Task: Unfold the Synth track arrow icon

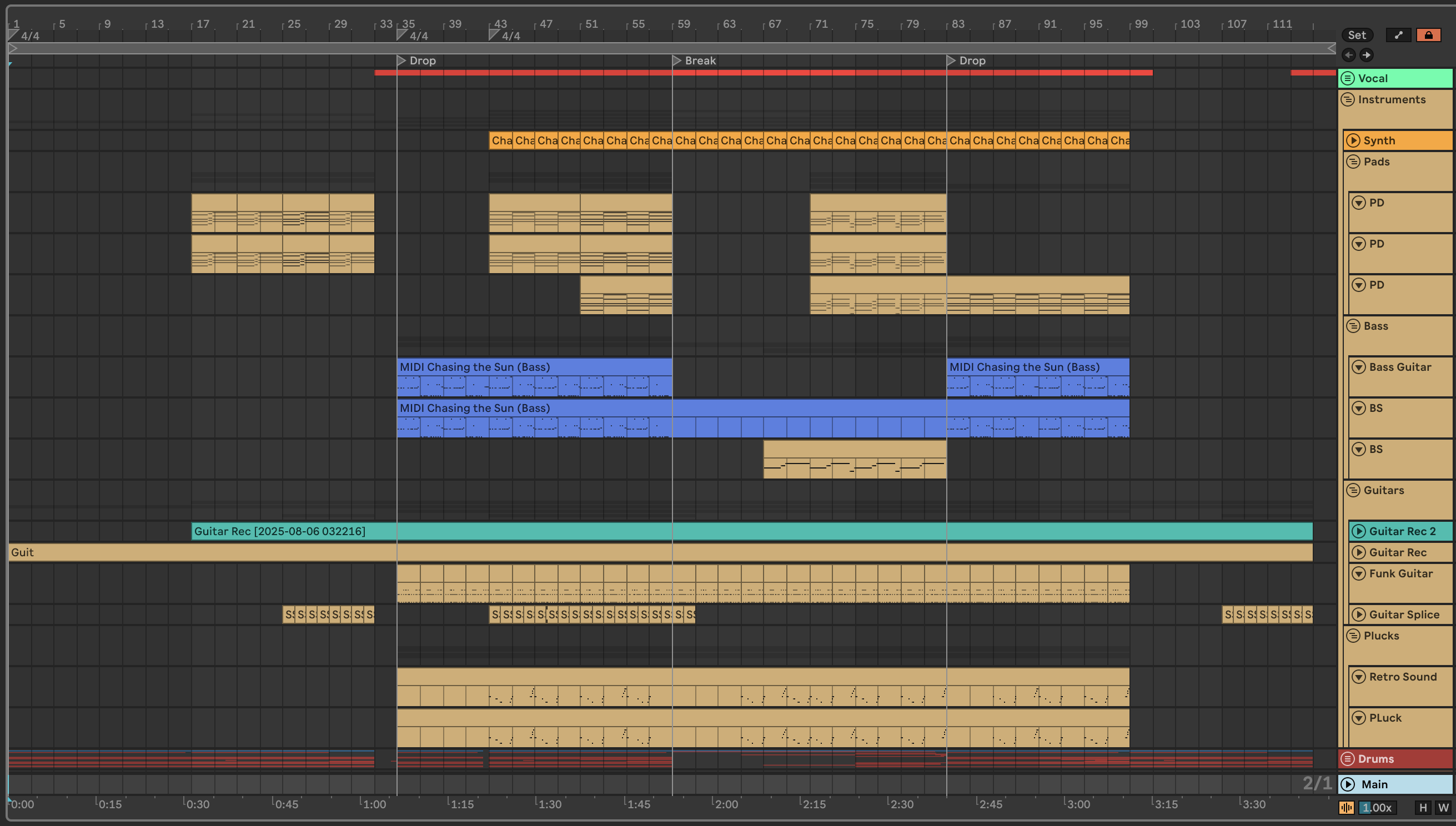Action: pyautogui.click(x=1353, y=140)
